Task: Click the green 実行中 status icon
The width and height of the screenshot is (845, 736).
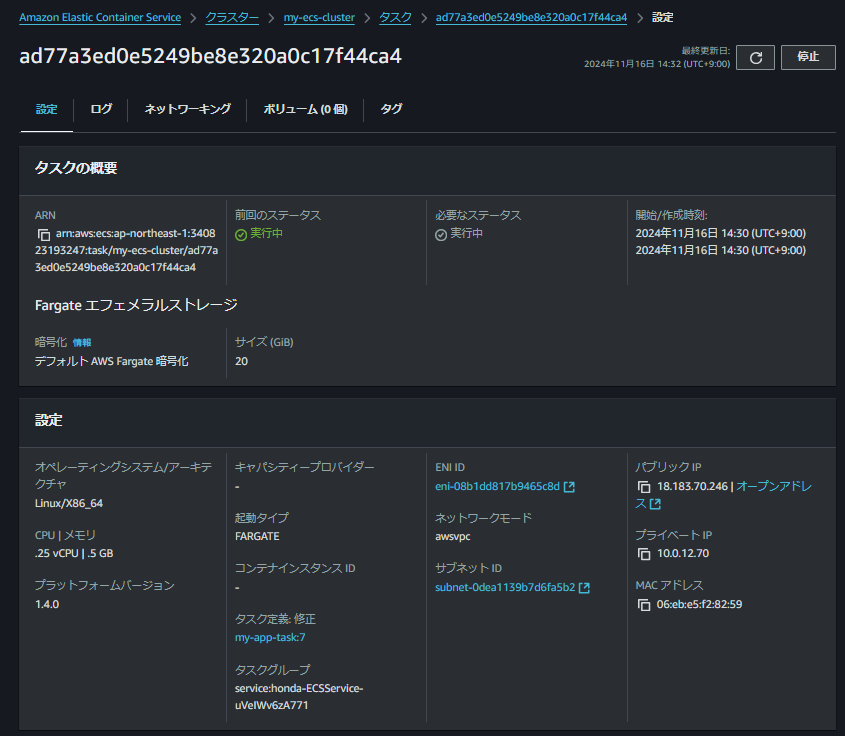Action: click(241, 234)
